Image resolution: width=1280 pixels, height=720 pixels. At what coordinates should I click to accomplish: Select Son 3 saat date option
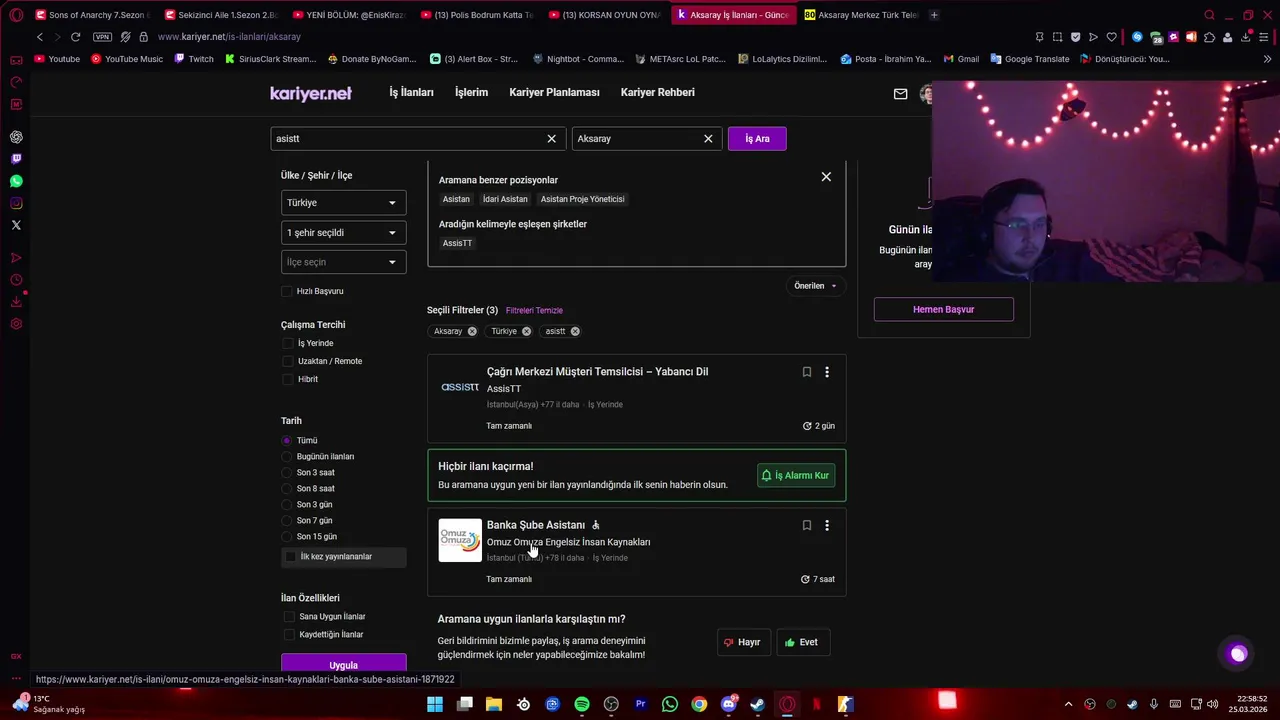(x=287, y=472)
